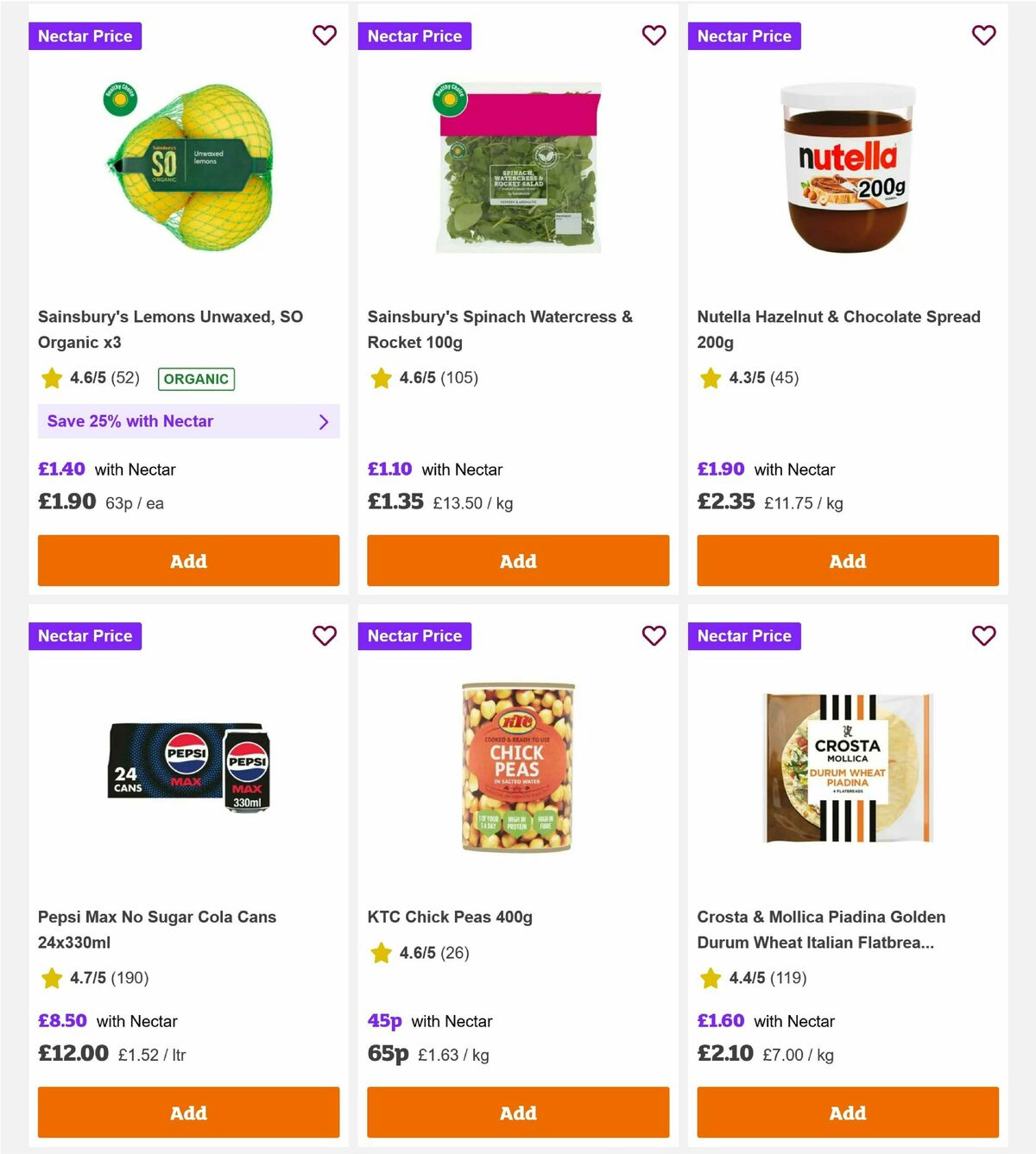
Task: Add the KTC Chick Peas to basket
Action: pyautogui.click(x=518, y=1113)
